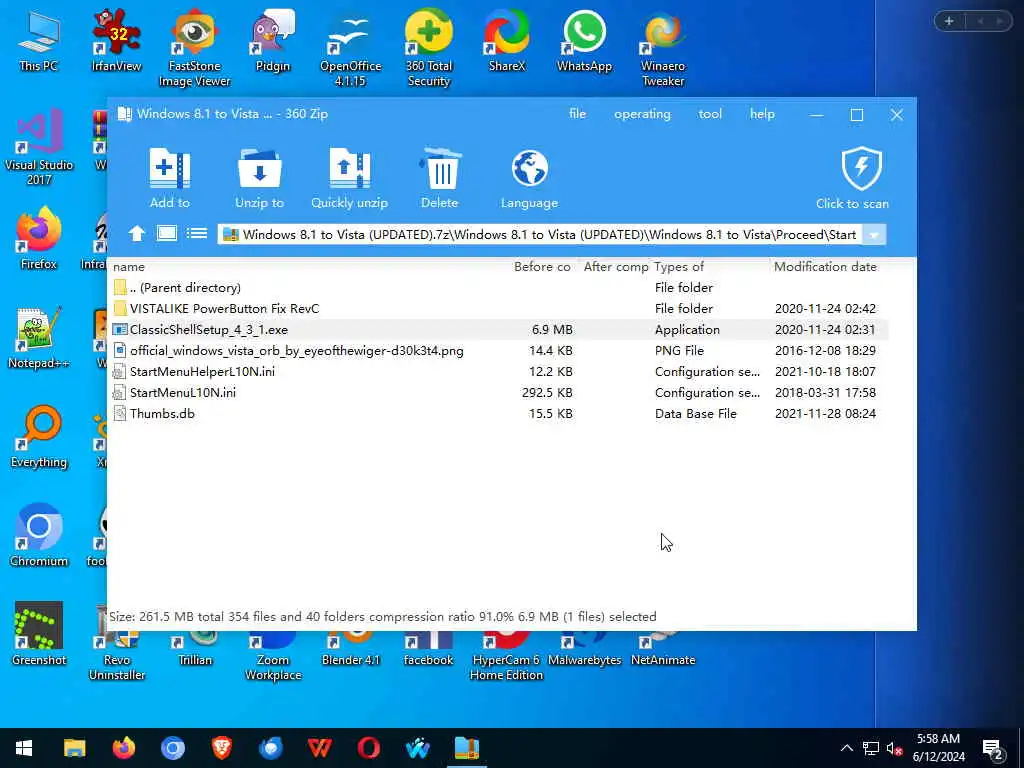Image resolution: width=1024 pixels, height=768 pixels.
Task: Click the Data Base File type cell
Action: click(696, 413)
